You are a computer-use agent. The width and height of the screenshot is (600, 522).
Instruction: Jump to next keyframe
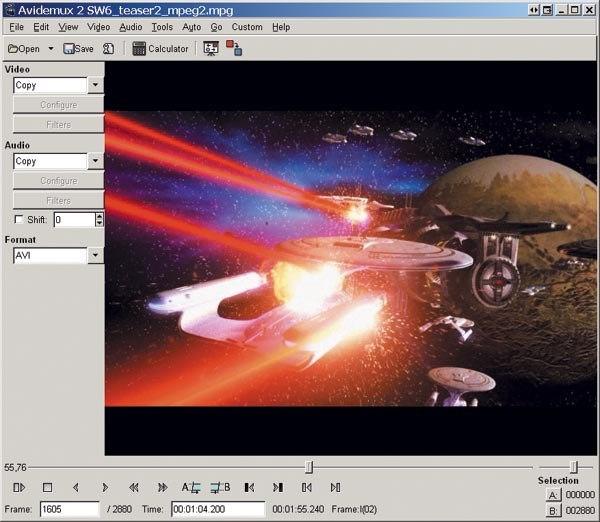(163, 488)
